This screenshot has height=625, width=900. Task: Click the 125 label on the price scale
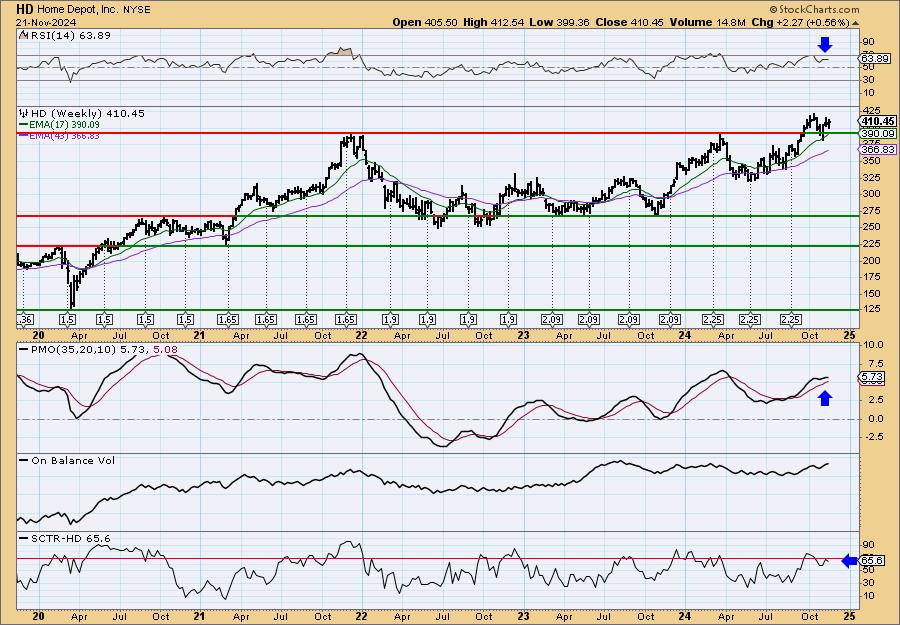pyautogui.click(x=871, y=310)
